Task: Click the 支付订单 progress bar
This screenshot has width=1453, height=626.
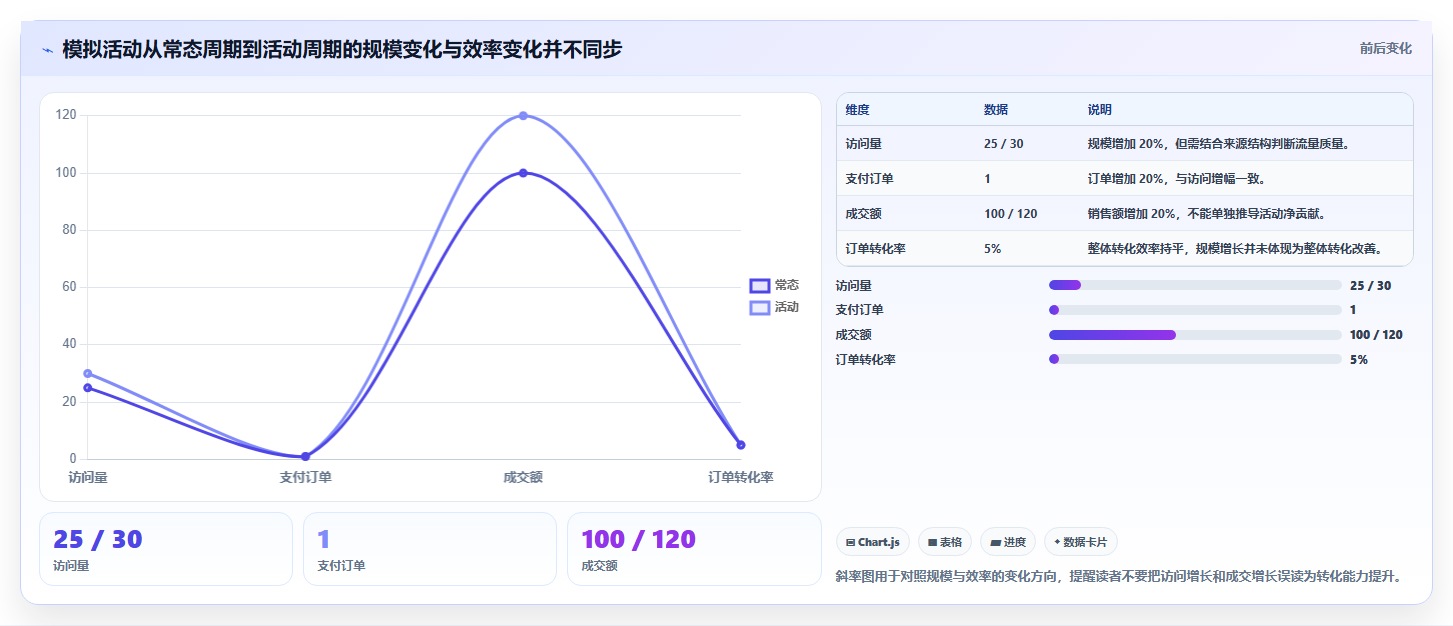Action: coord(1195,310)
